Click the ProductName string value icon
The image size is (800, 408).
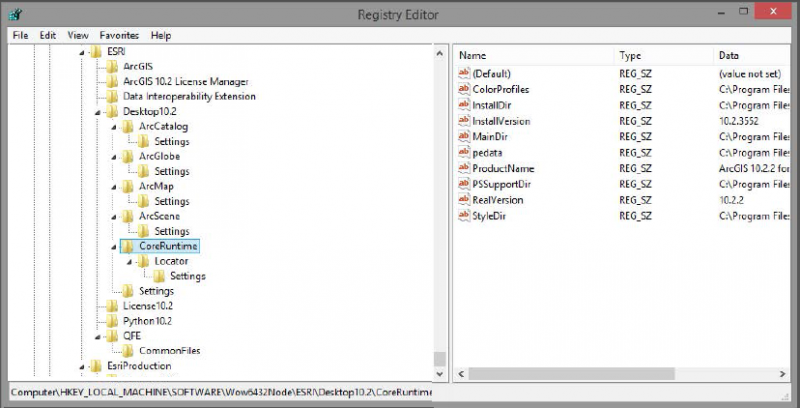pos(464,168)
